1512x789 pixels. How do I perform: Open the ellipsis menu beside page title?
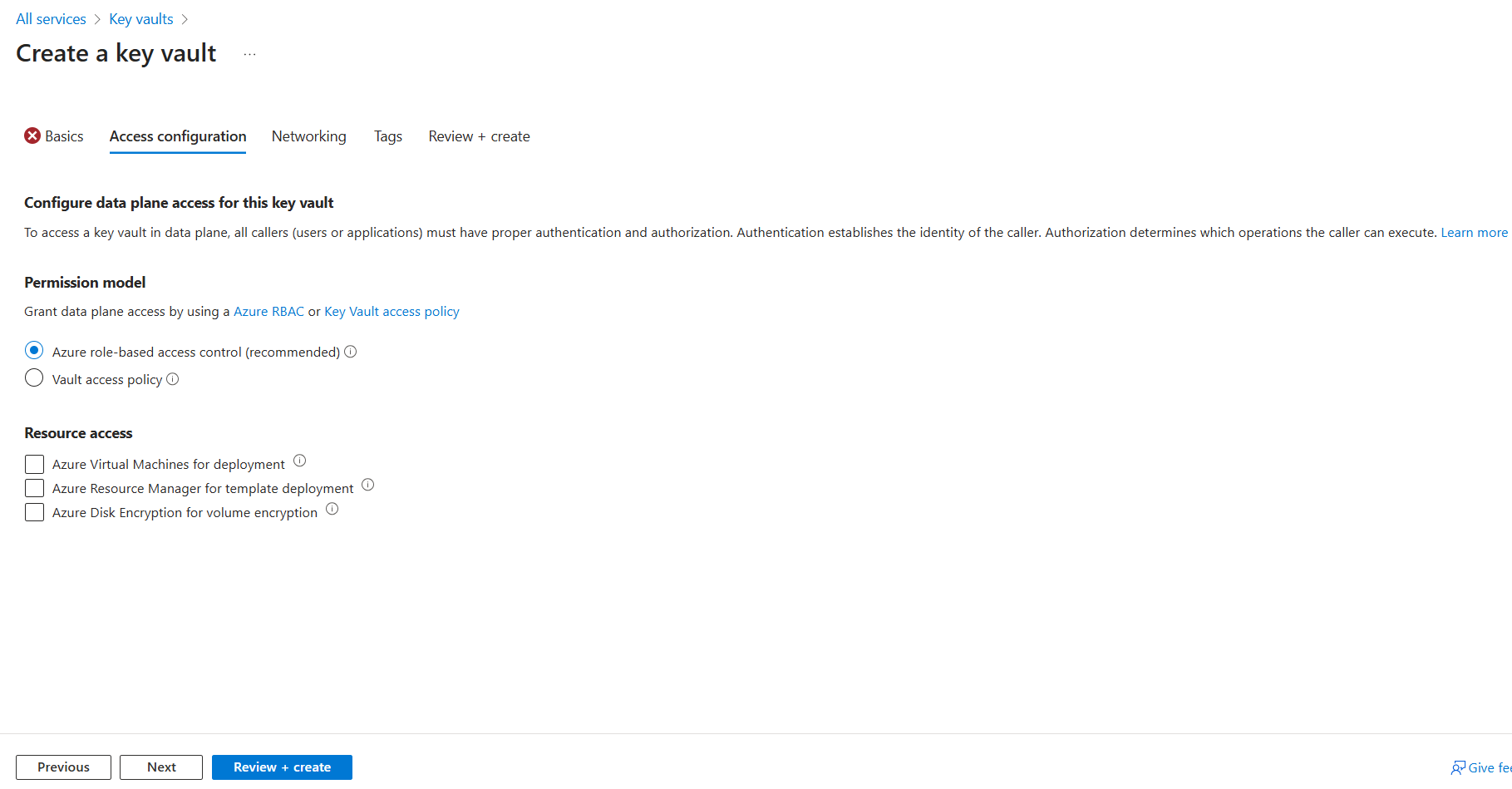(x=249, y=54)
